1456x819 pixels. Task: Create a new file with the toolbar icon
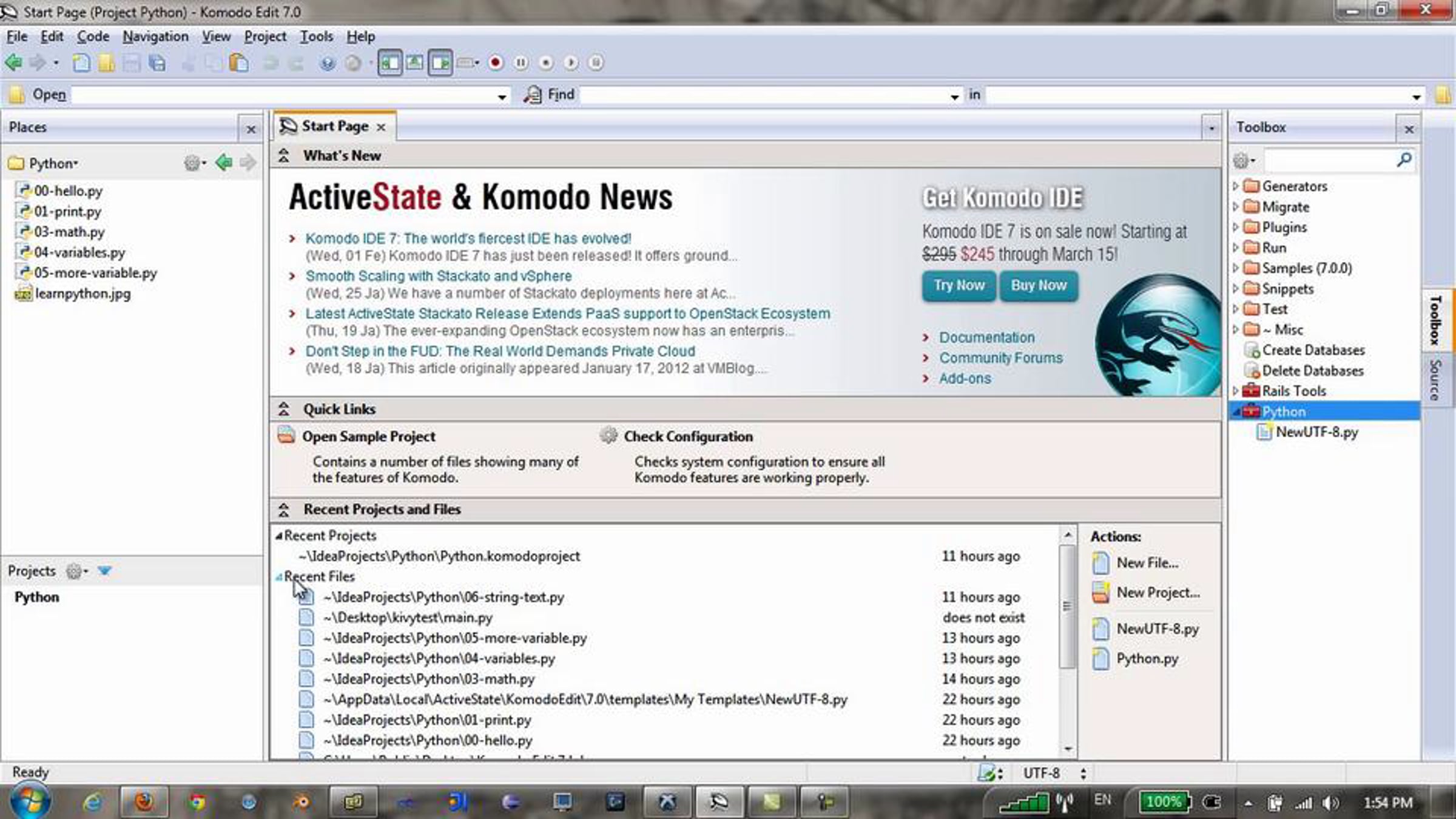(x=81, y=62)
